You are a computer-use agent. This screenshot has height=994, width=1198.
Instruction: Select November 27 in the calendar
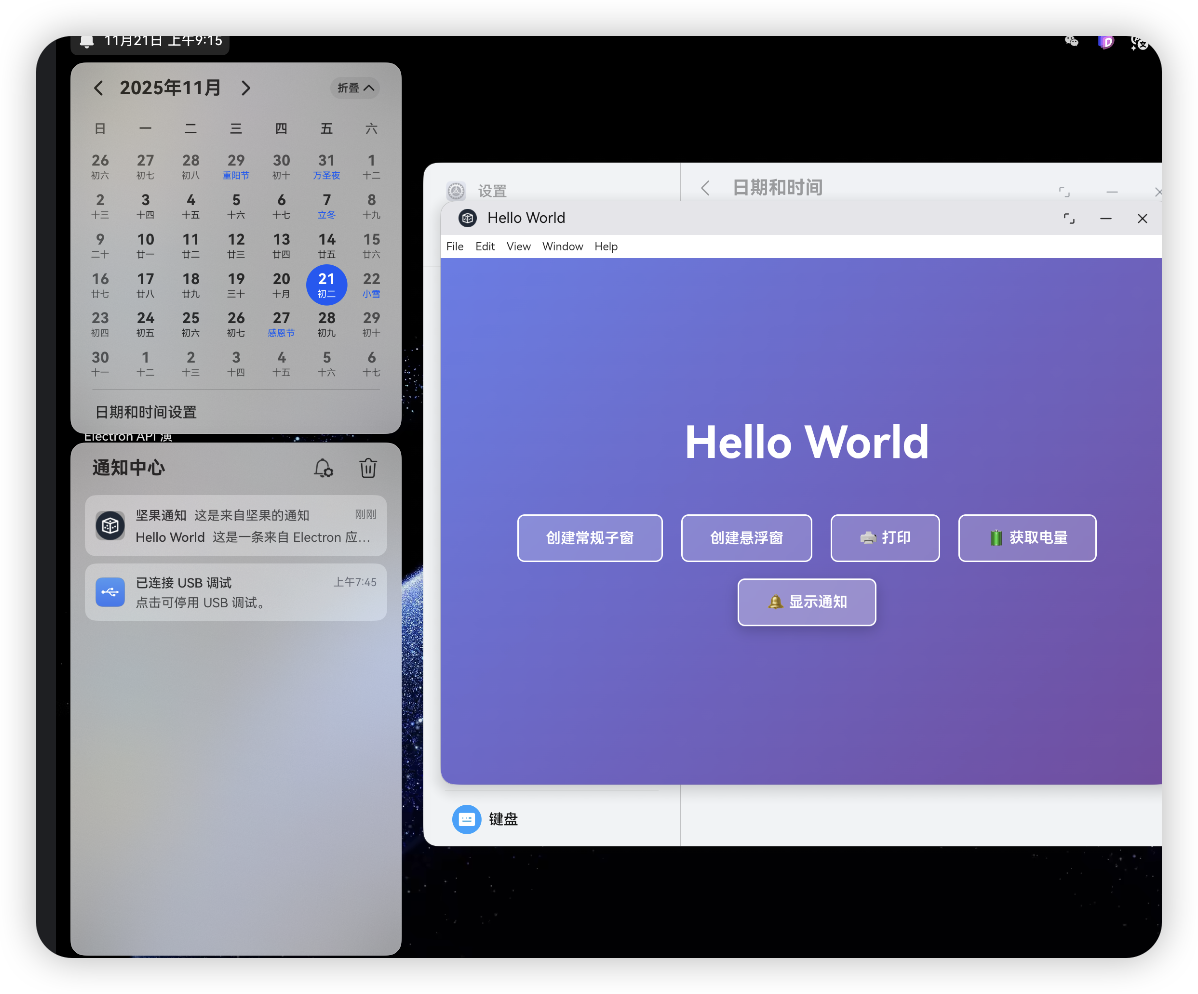pyautogui.click(x=281, y=323)
